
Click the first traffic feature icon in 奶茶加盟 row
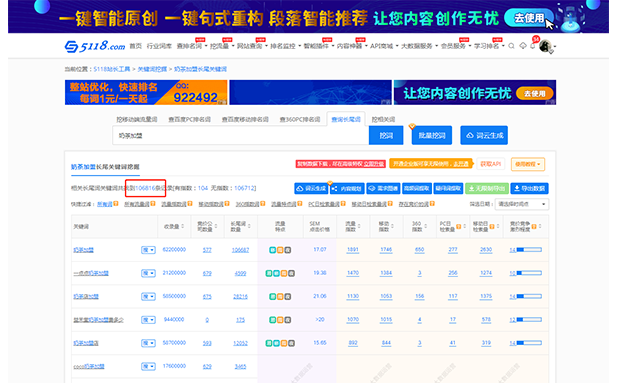[273, 250]
